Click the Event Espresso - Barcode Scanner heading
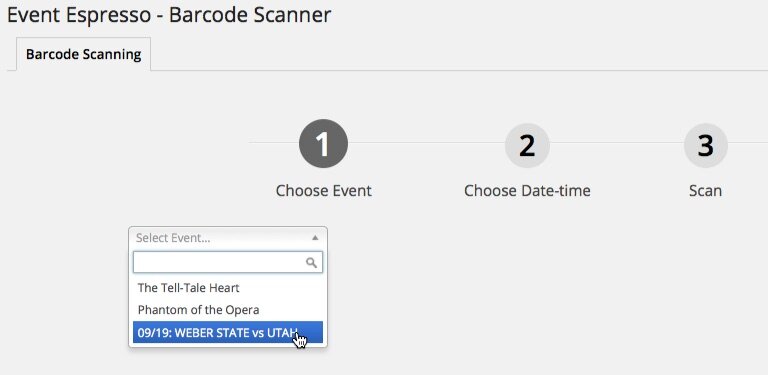 point(169,15)
